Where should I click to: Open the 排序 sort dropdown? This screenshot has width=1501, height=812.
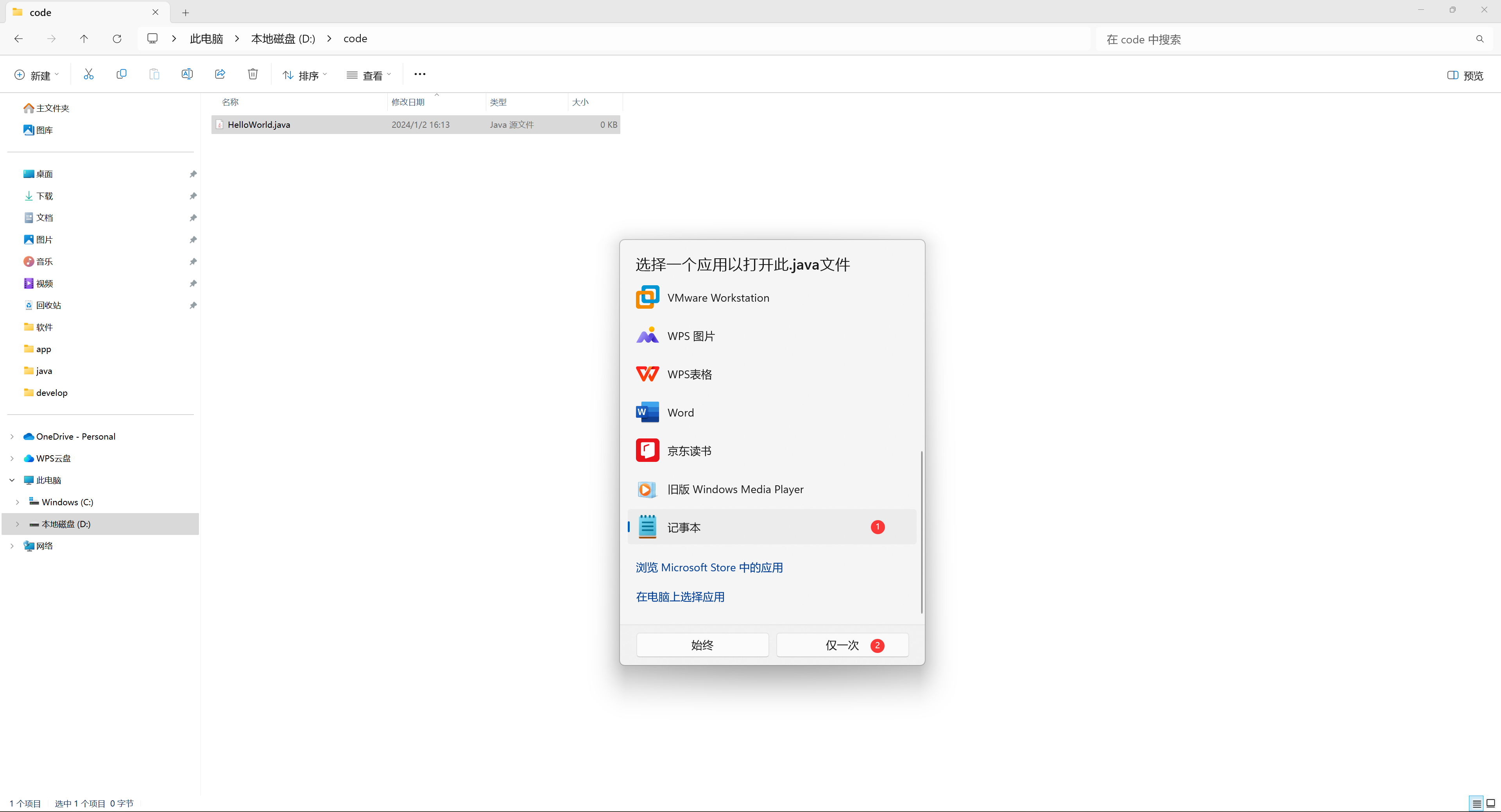305,75
